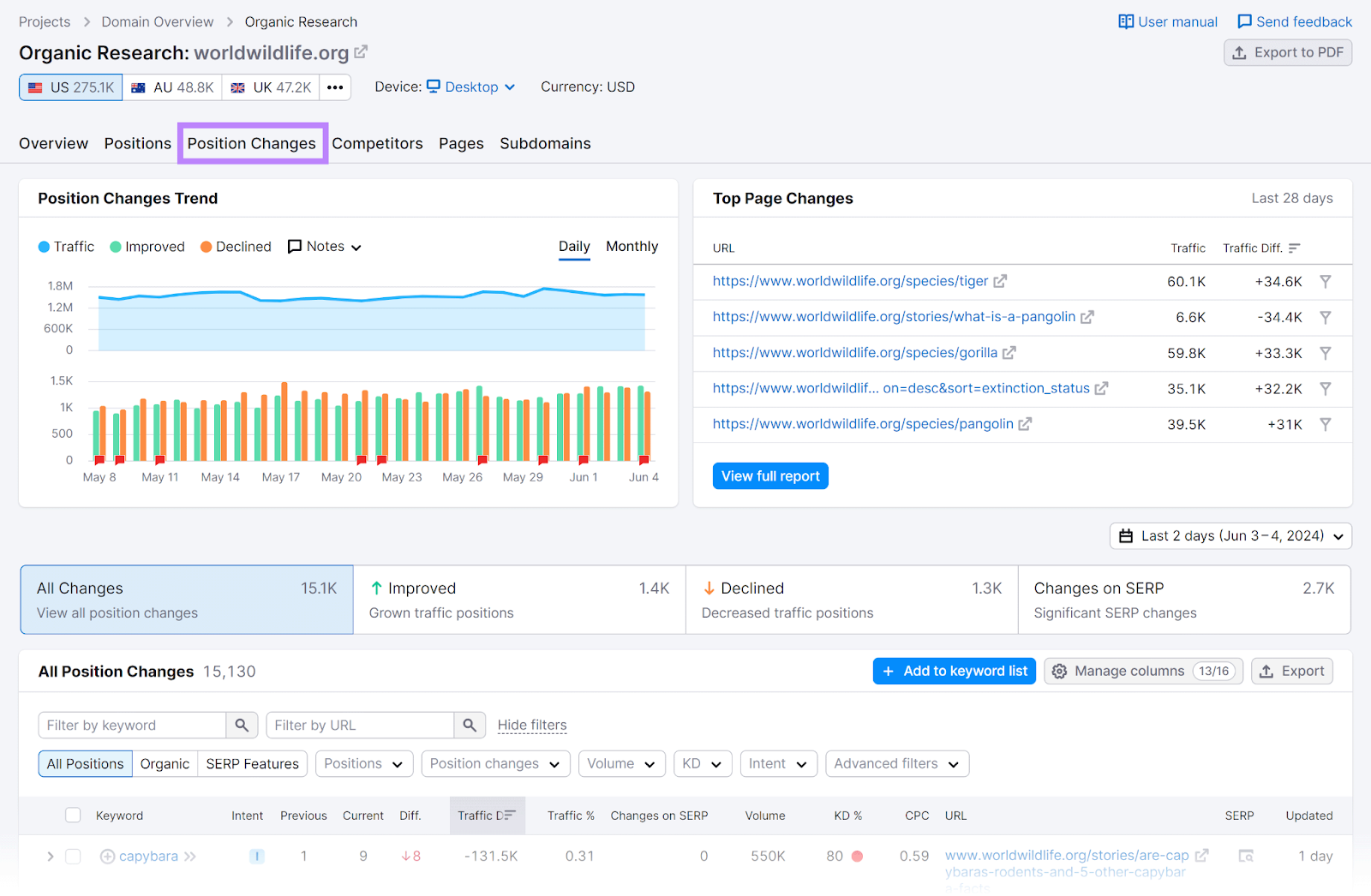This screenshot has height=896, width=1371.
Task: Click the Manage columns button
Action: [x=1143, y=672]
